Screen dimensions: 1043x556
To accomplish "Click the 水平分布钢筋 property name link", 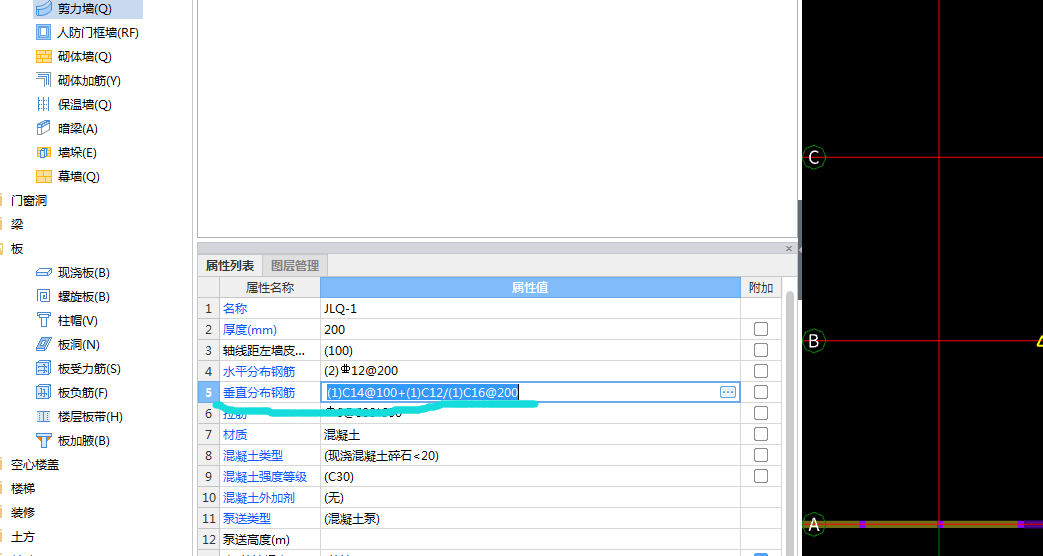I will click(259, 371).
